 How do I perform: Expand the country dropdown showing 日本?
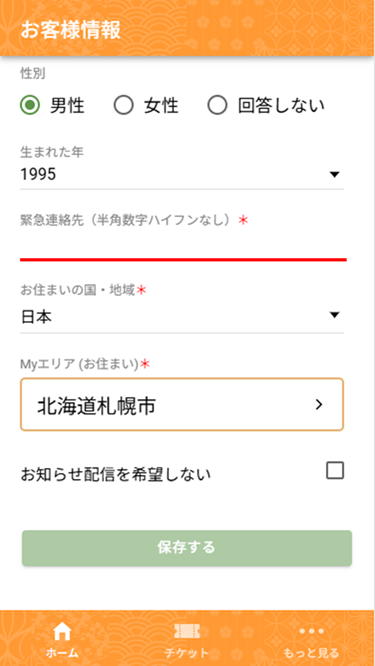[182, 317]
